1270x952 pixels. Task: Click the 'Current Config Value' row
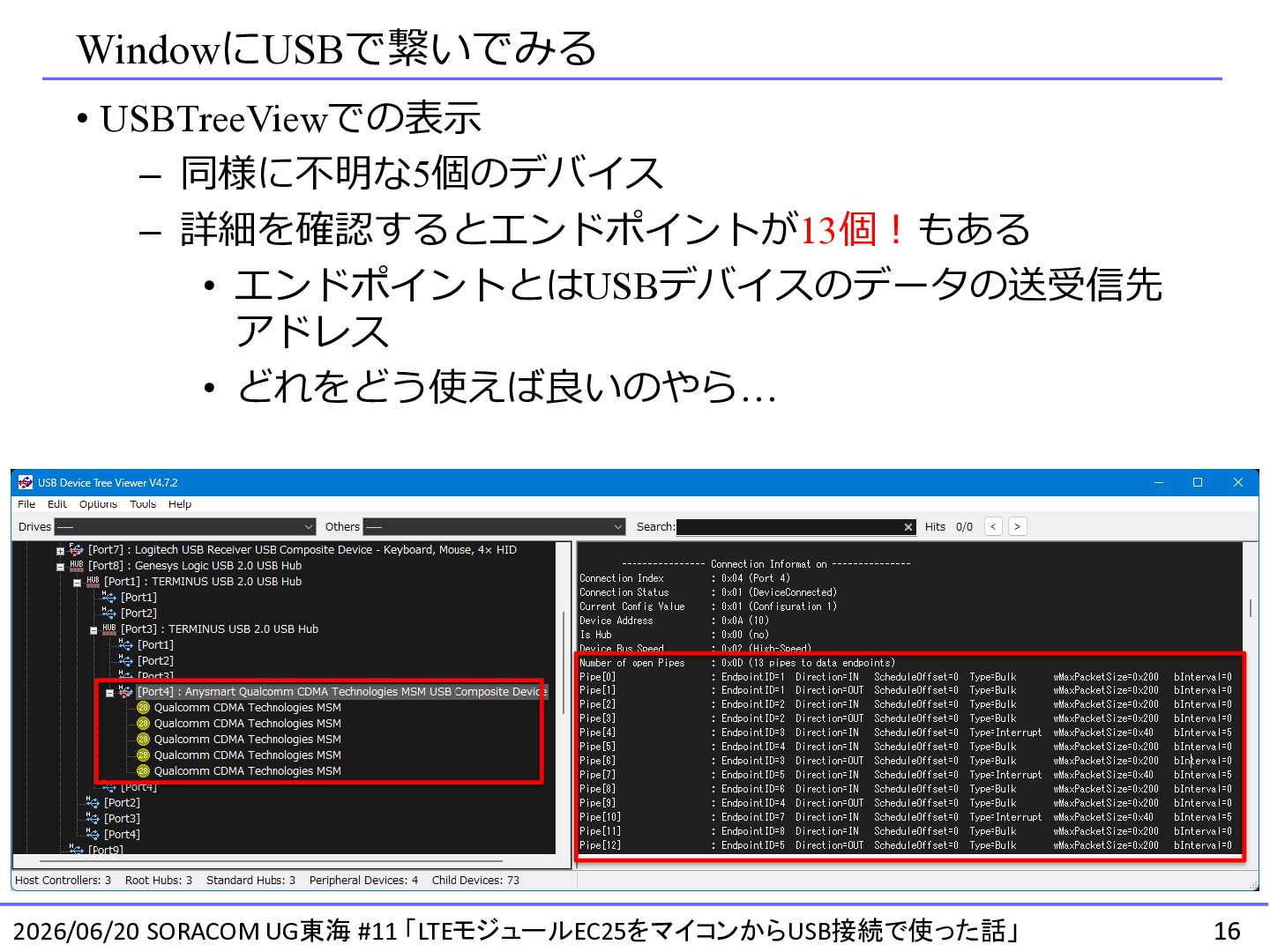pos(708,607)
